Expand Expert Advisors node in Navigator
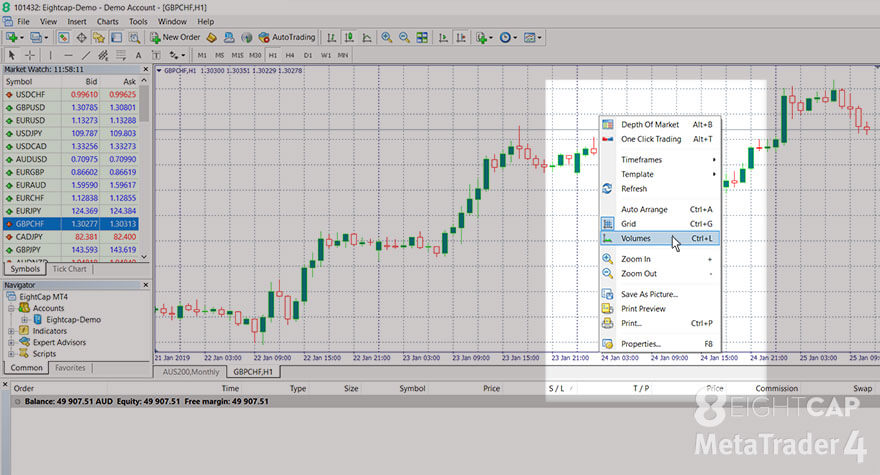This screenshot has width=880, height=475. (11, 342)
